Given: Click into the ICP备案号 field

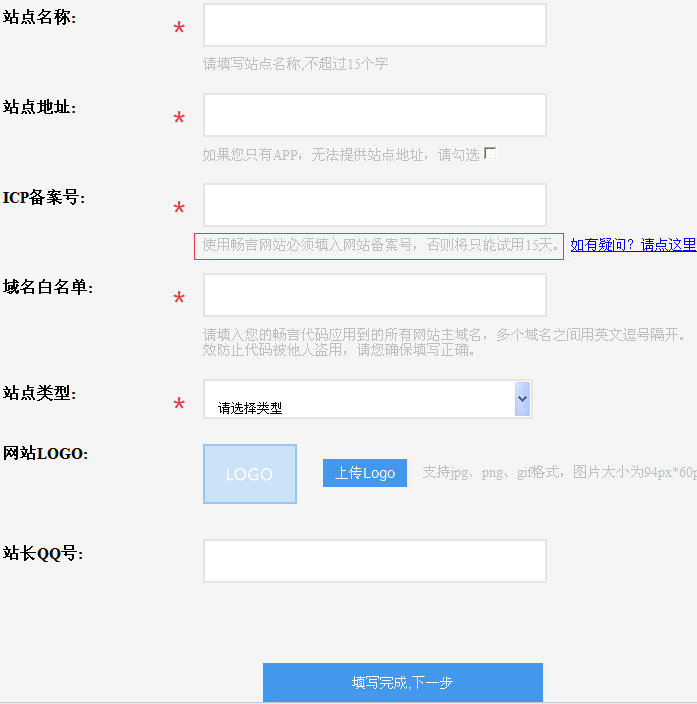Looking at the screenshot, I should (374, 205).
